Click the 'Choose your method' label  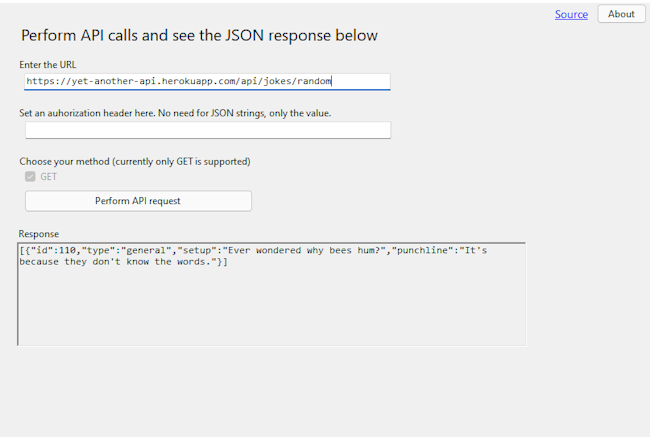(x=135, y=161)
